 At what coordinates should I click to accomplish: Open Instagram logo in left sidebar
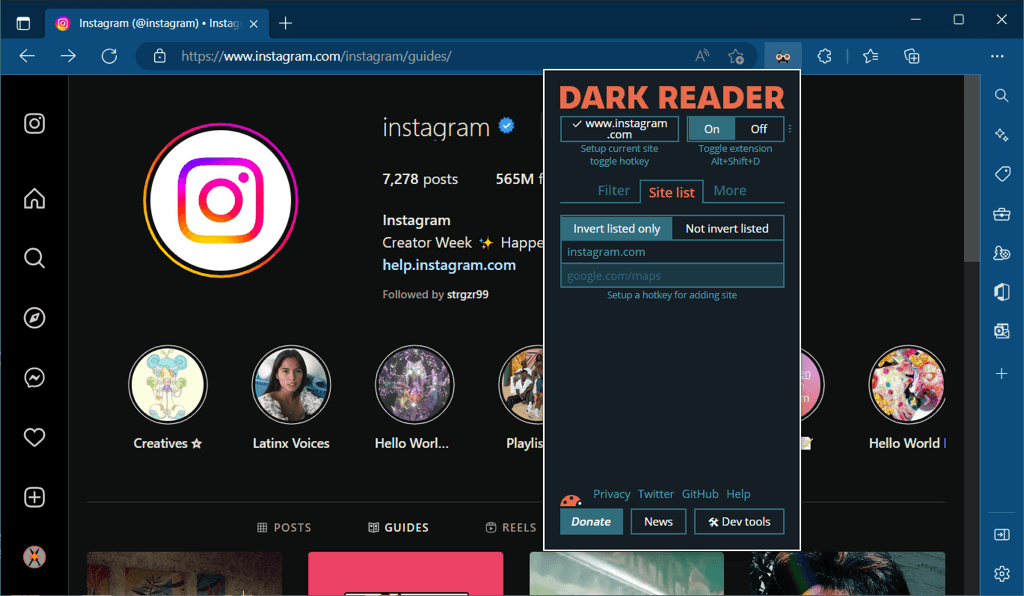[x=35, y=123]
